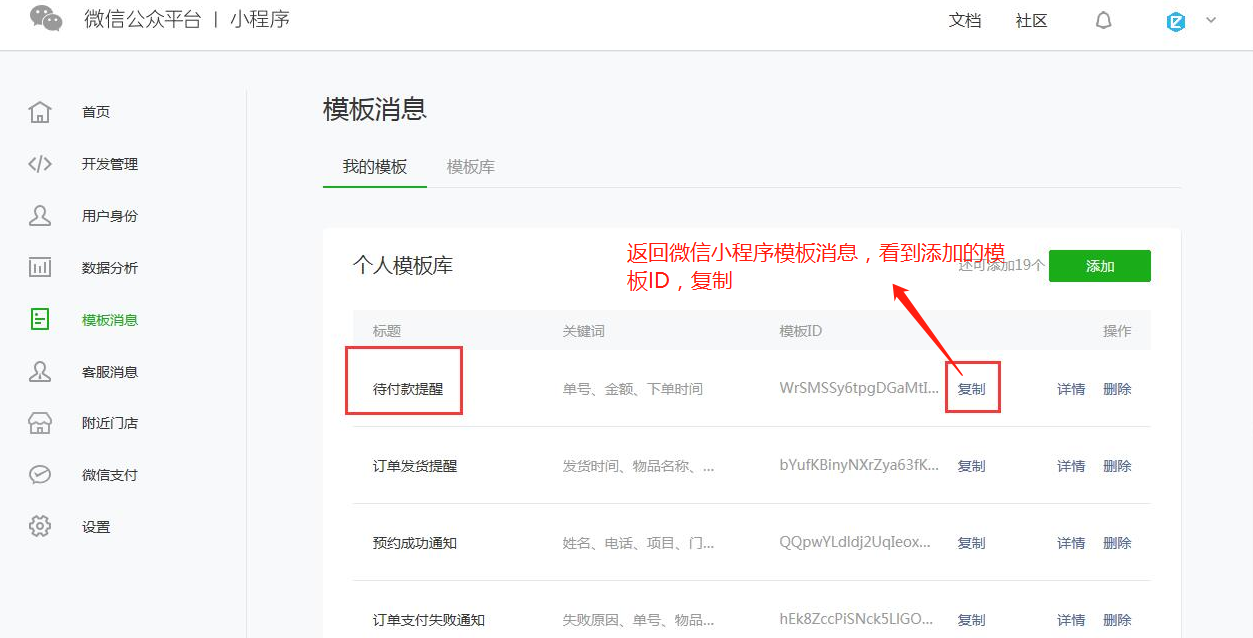The height and width of the screenshot is (638, 1253).
Task: Delete the 预约成功通知 template
Action: pos(1117,543)
